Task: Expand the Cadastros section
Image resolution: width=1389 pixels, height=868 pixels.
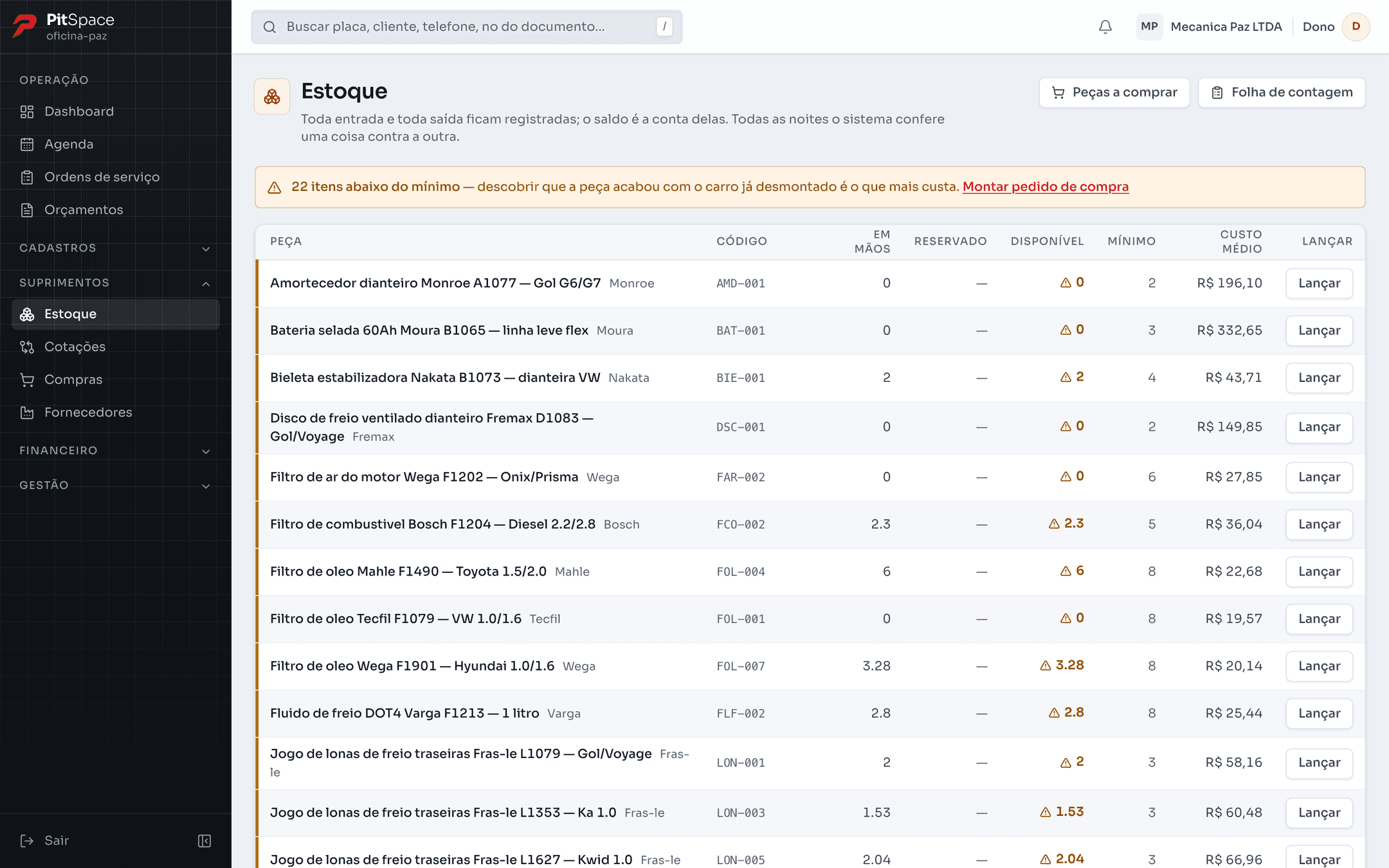Action: [x=116, y=248]
